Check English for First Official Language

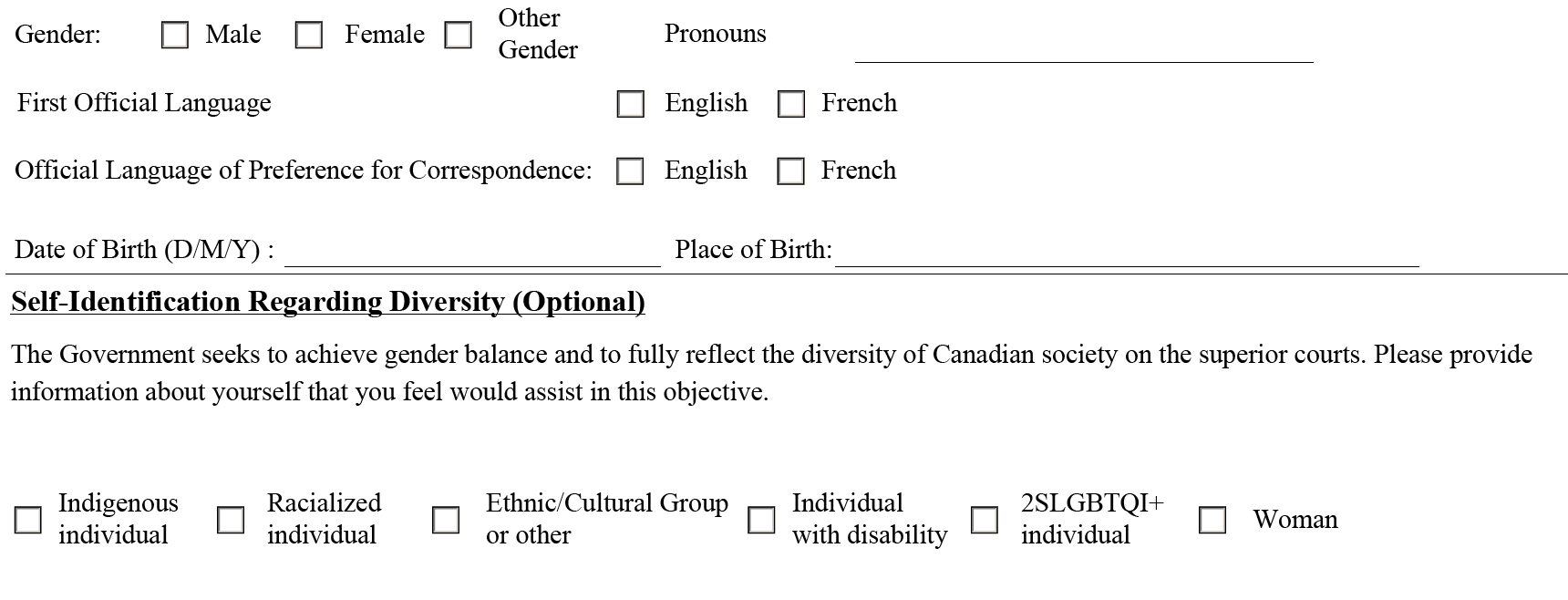coord(630,104)
